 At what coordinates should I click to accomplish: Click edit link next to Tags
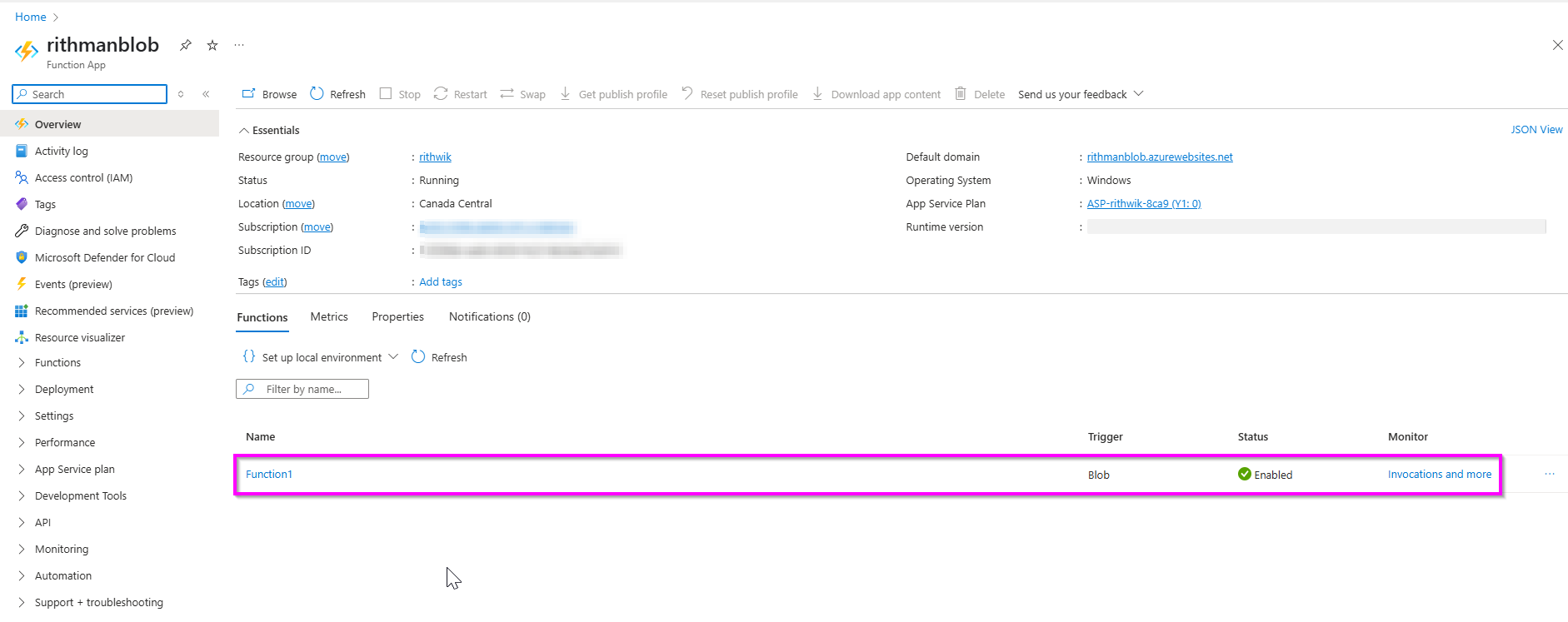pos(275,281)
